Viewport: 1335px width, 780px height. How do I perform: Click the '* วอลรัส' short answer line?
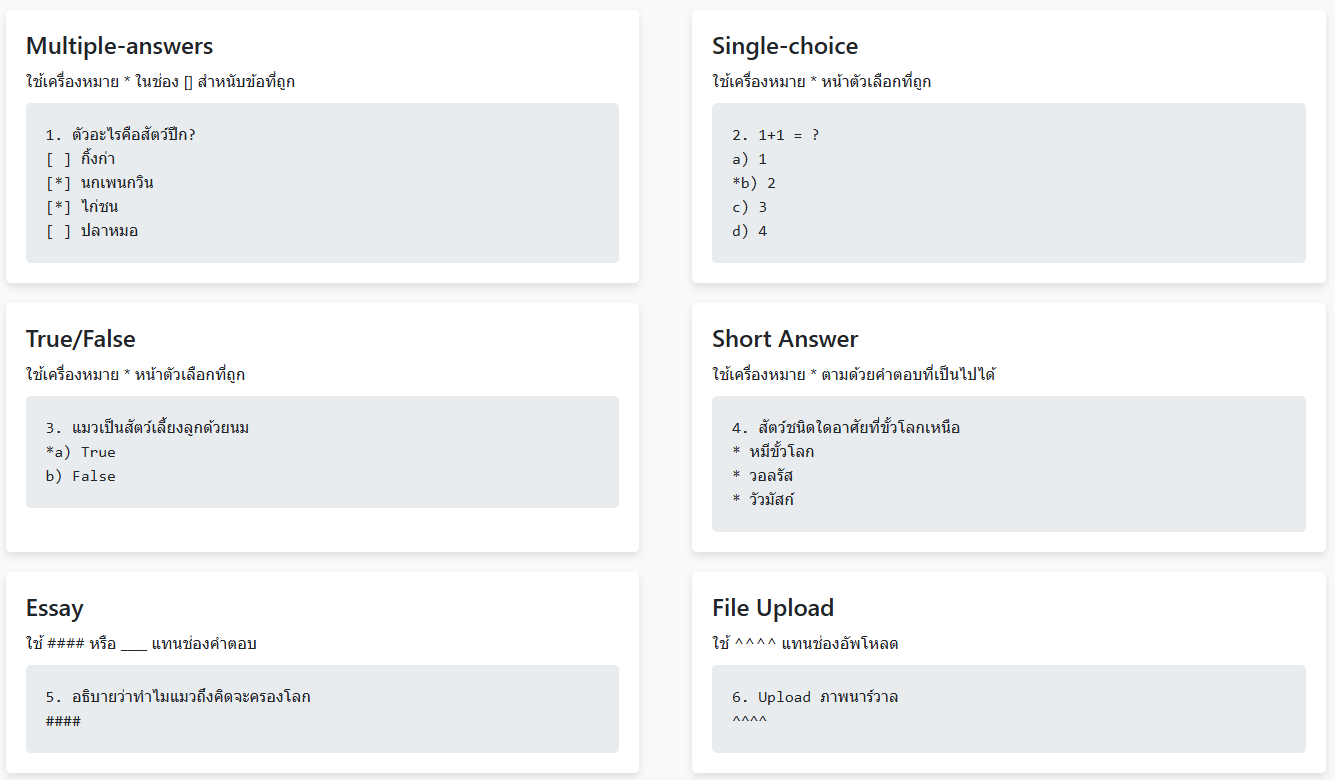coord(762,476)
